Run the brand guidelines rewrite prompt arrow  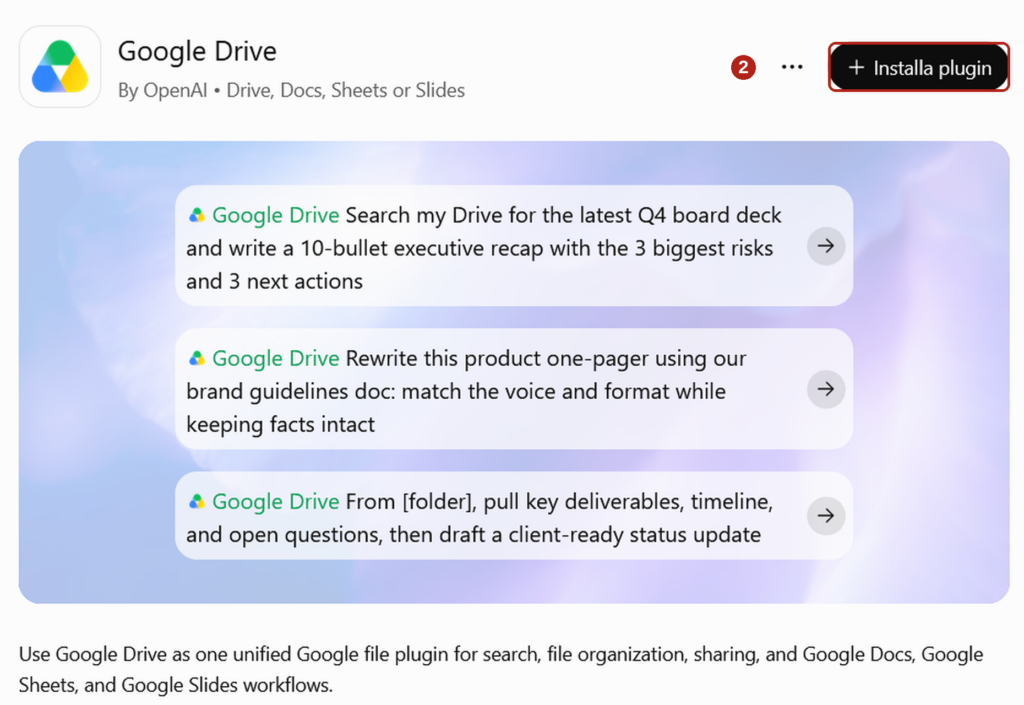(826, 389)
